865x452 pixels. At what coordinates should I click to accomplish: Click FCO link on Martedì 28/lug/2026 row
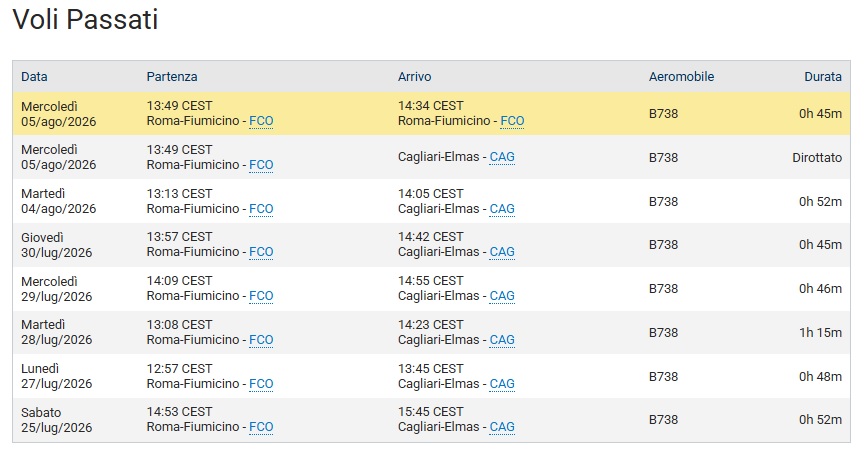click(261, 339)
